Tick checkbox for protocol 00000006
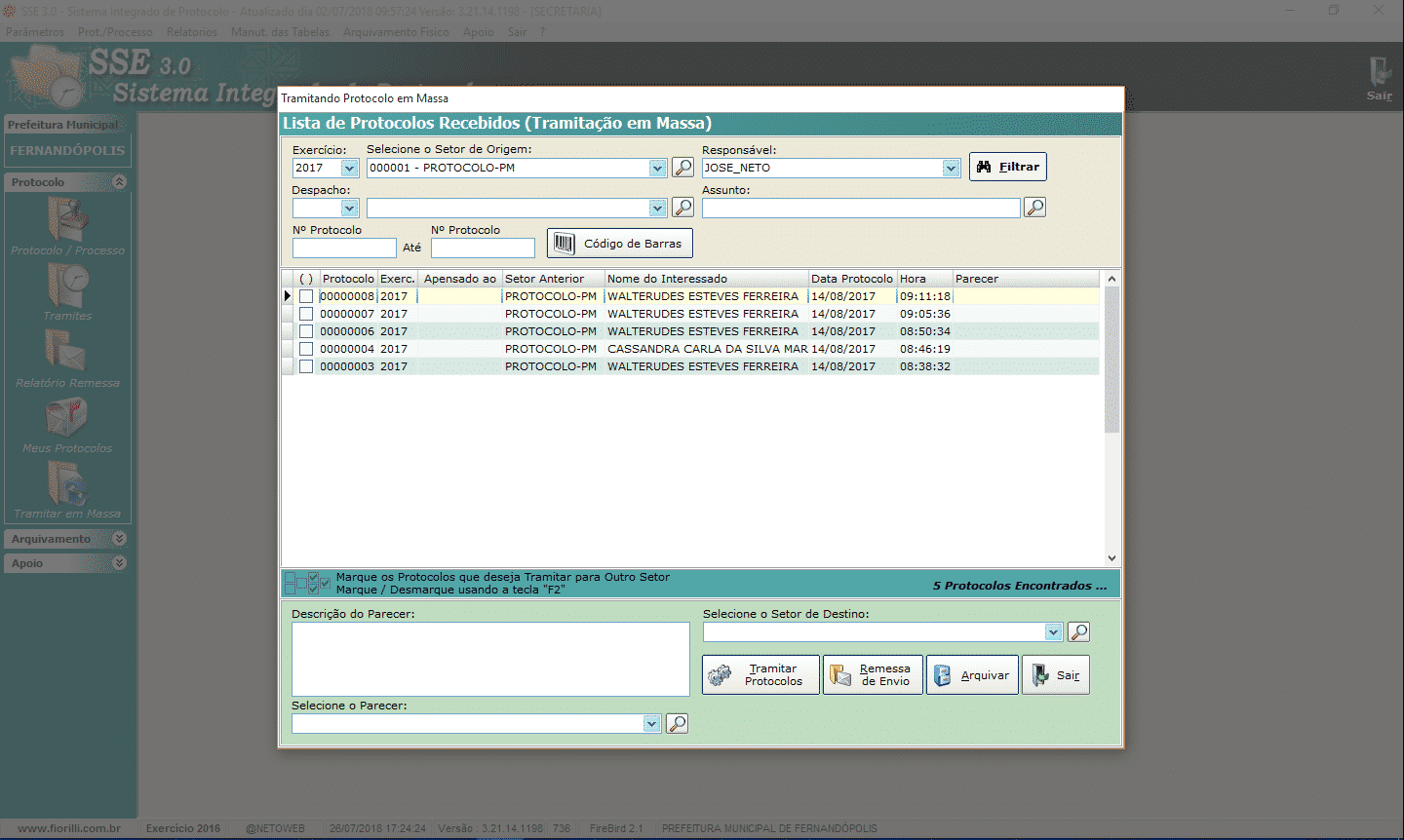The width and height of the screenshot is (1404, 840). click(x=306, y=331)
